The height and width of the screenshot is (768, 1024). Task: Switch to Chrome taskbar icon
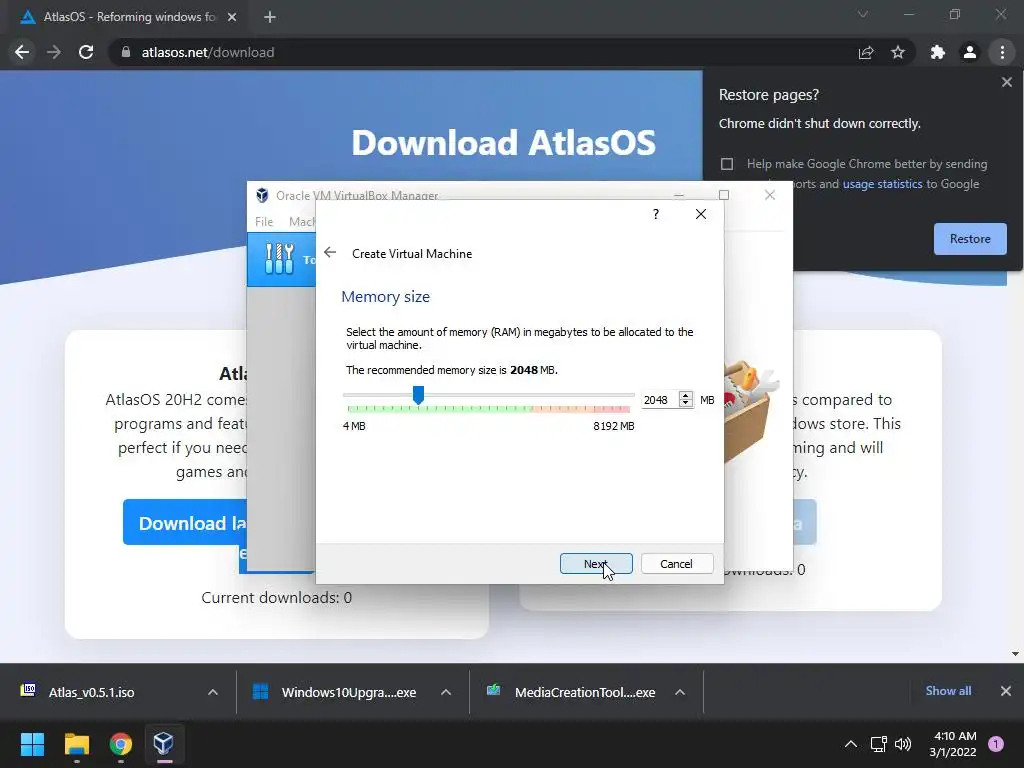coord(121,744)
